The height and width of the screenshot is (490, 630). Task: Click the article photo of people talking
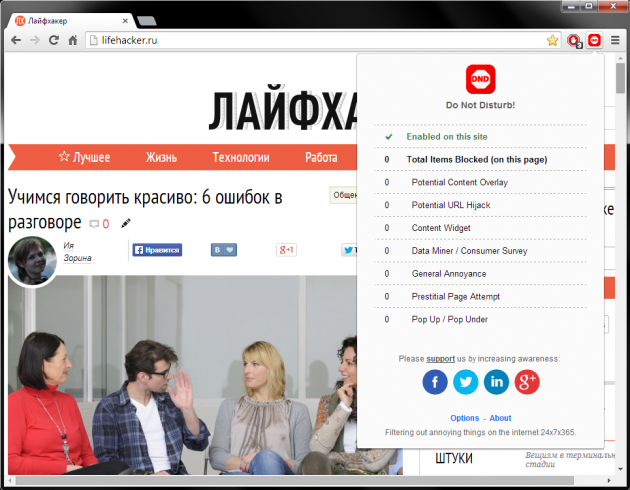[182, 375]
